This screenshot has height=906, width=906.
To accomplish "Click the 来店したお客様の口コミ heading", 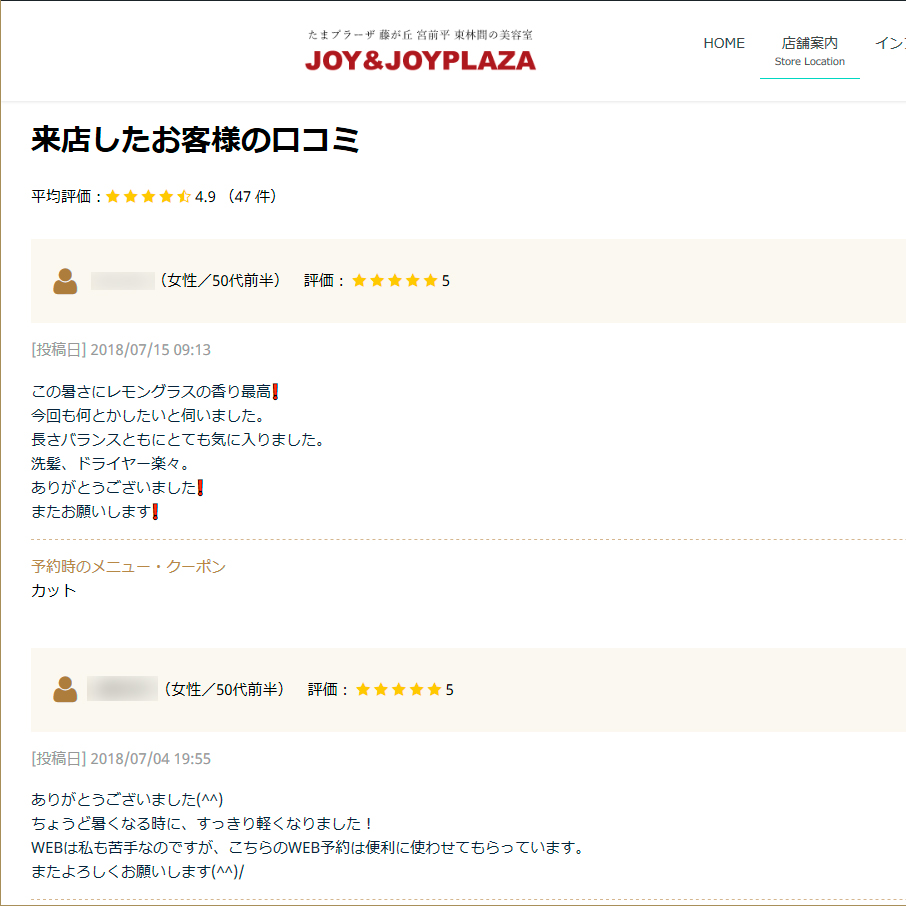I will pyautogui.click(x=195, y=141).
